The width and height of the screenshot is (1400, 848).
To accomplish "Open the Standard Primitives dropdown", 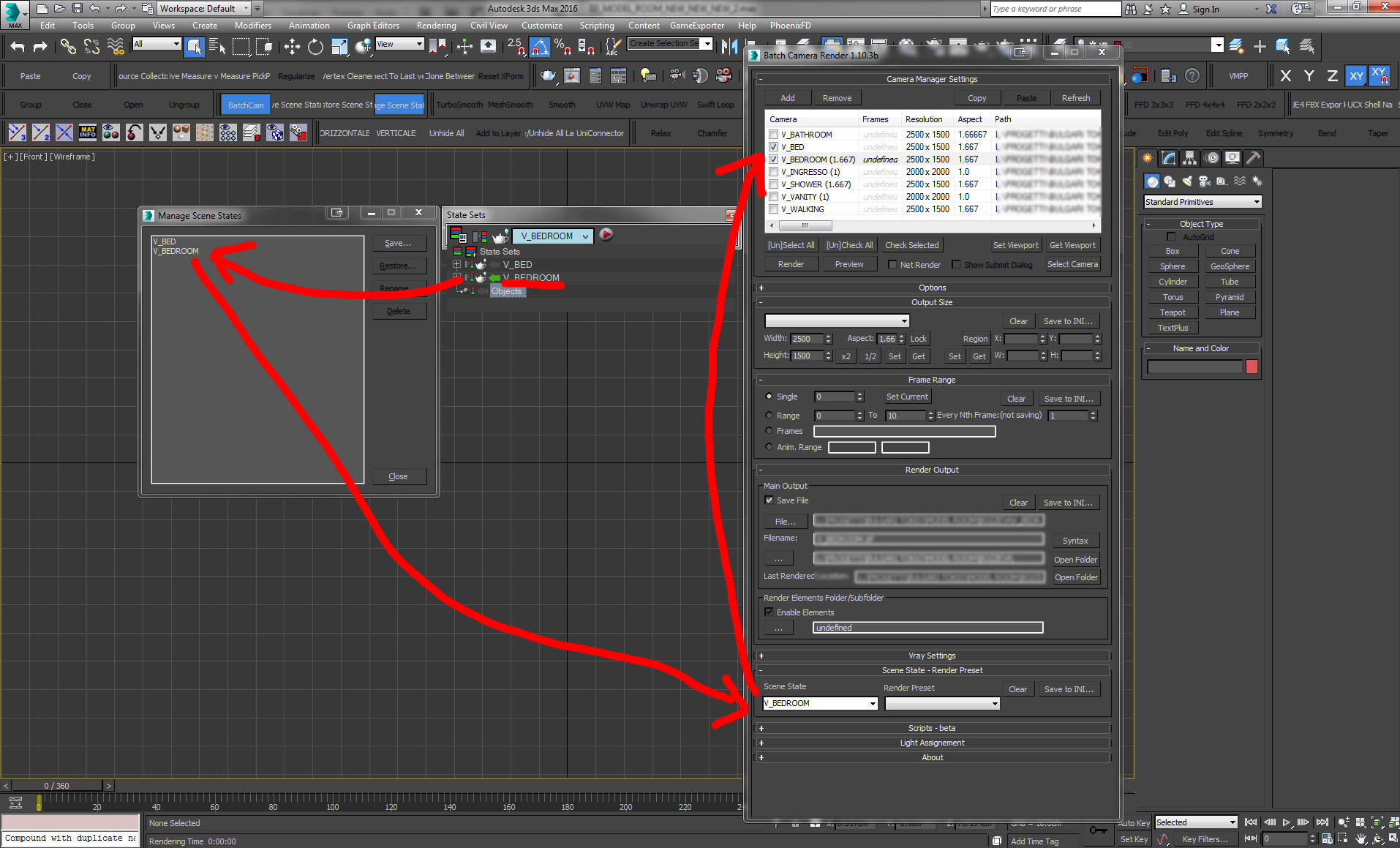I will [x=1203, y=202].
